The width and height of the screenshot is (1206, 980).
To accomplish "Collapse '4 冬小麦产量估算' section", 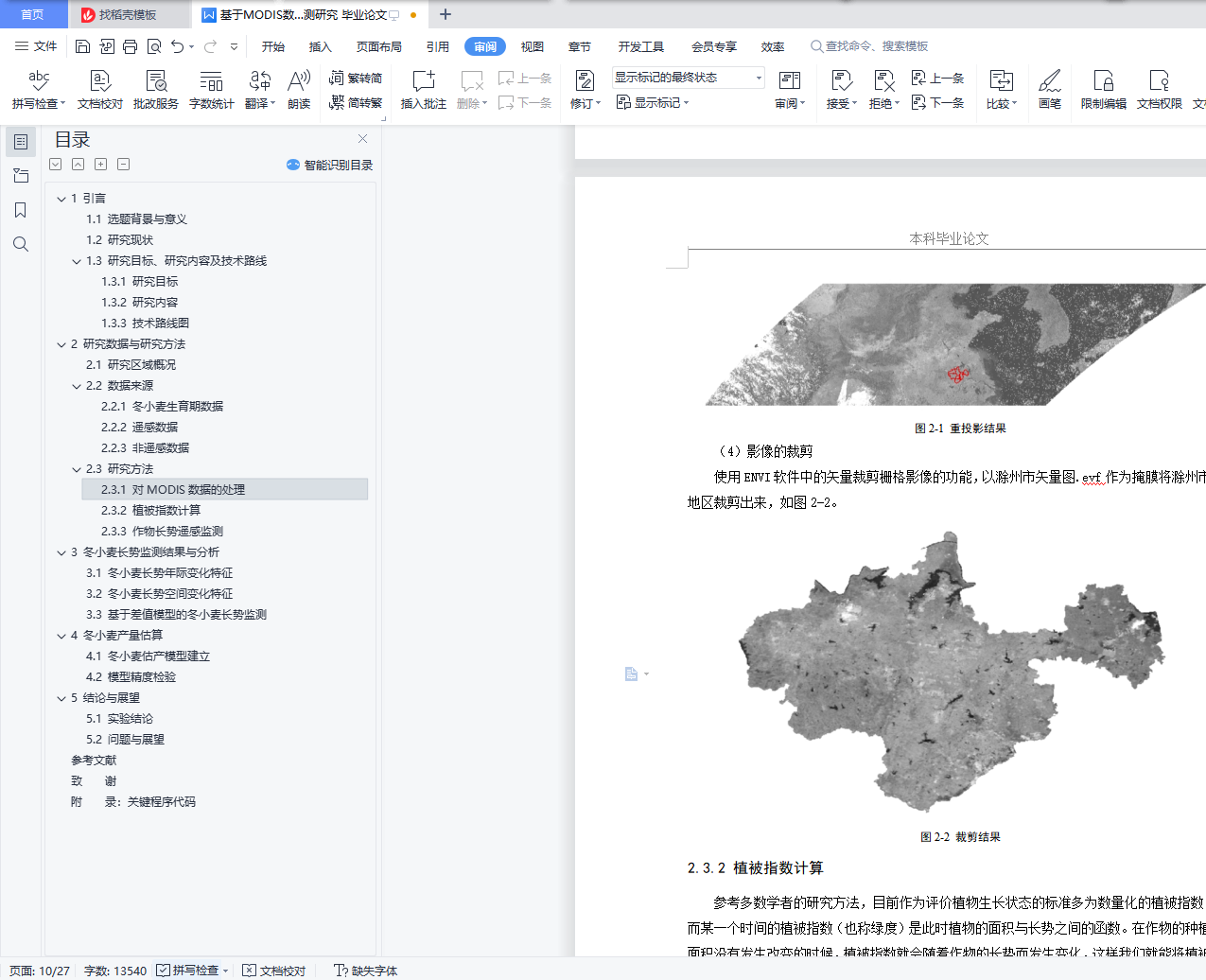I will pos(61,636).
